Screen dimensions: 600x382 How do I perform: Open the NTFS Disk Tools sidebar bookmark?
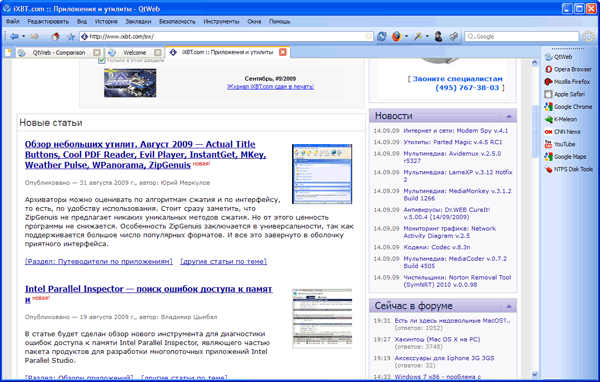[569, 169]
